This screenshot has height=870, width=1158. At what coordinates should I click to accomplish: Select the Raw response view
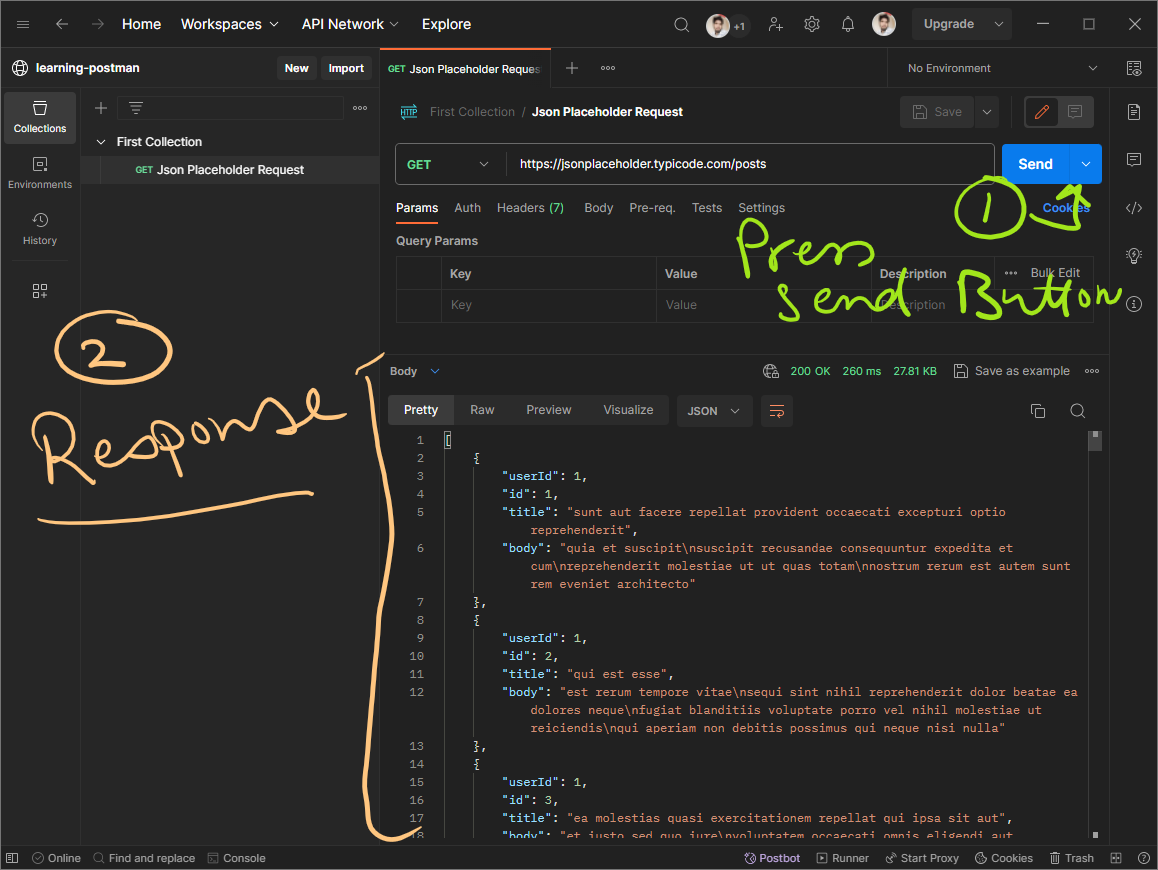(482, 411)
